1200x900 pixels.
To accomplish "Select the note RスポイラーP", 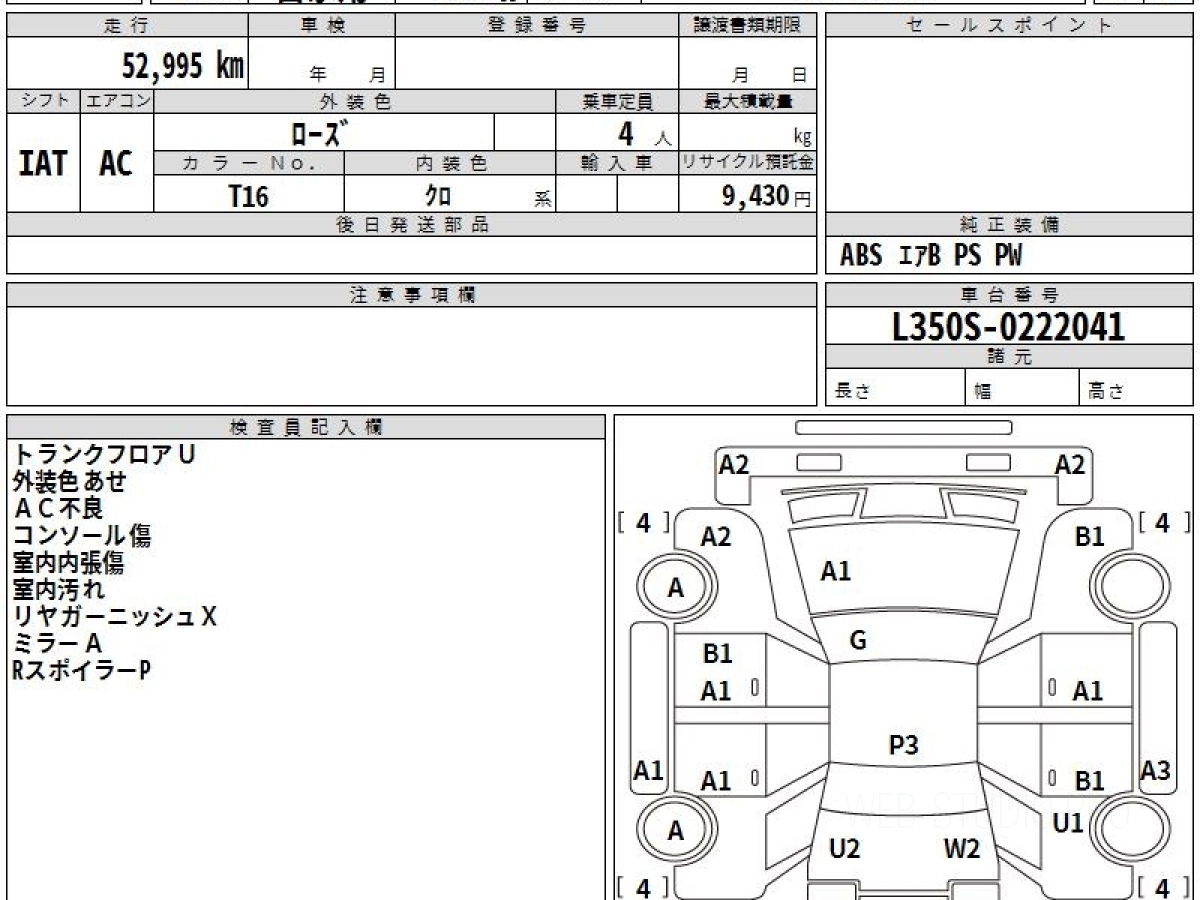I will (x=81, y=670).
